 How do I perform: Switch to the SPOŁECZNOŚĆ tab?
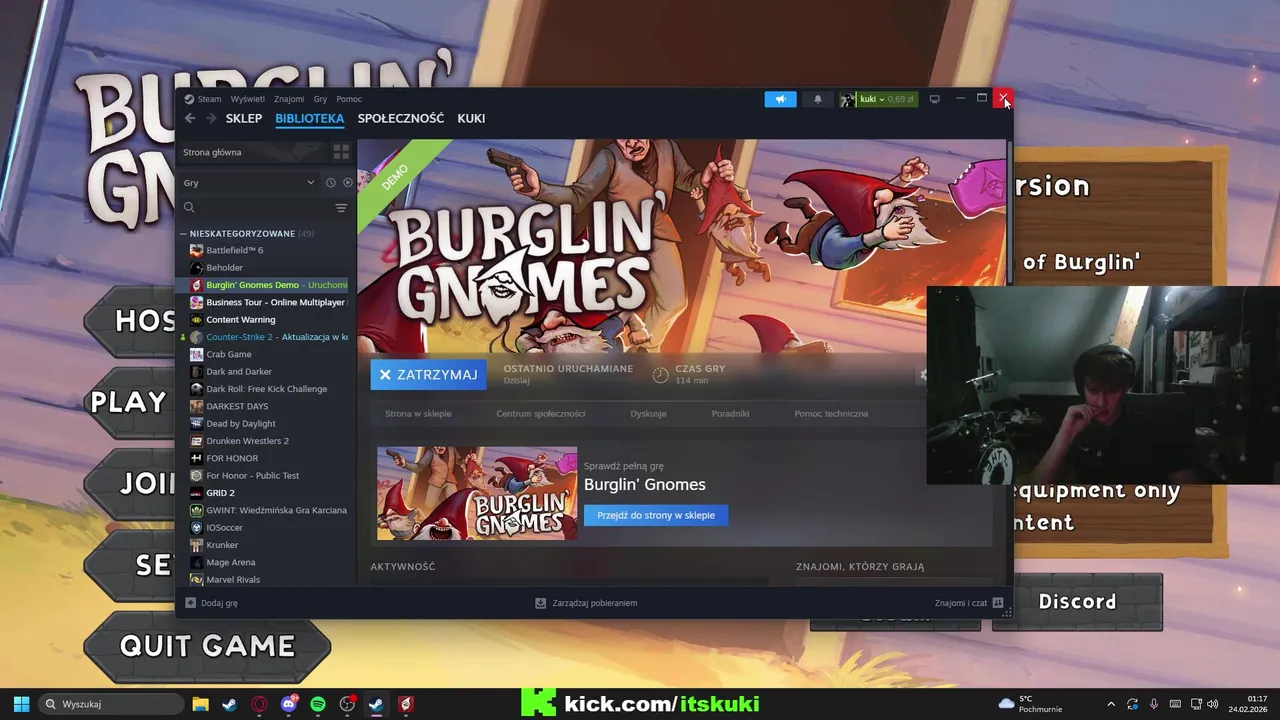click(401, 118)
